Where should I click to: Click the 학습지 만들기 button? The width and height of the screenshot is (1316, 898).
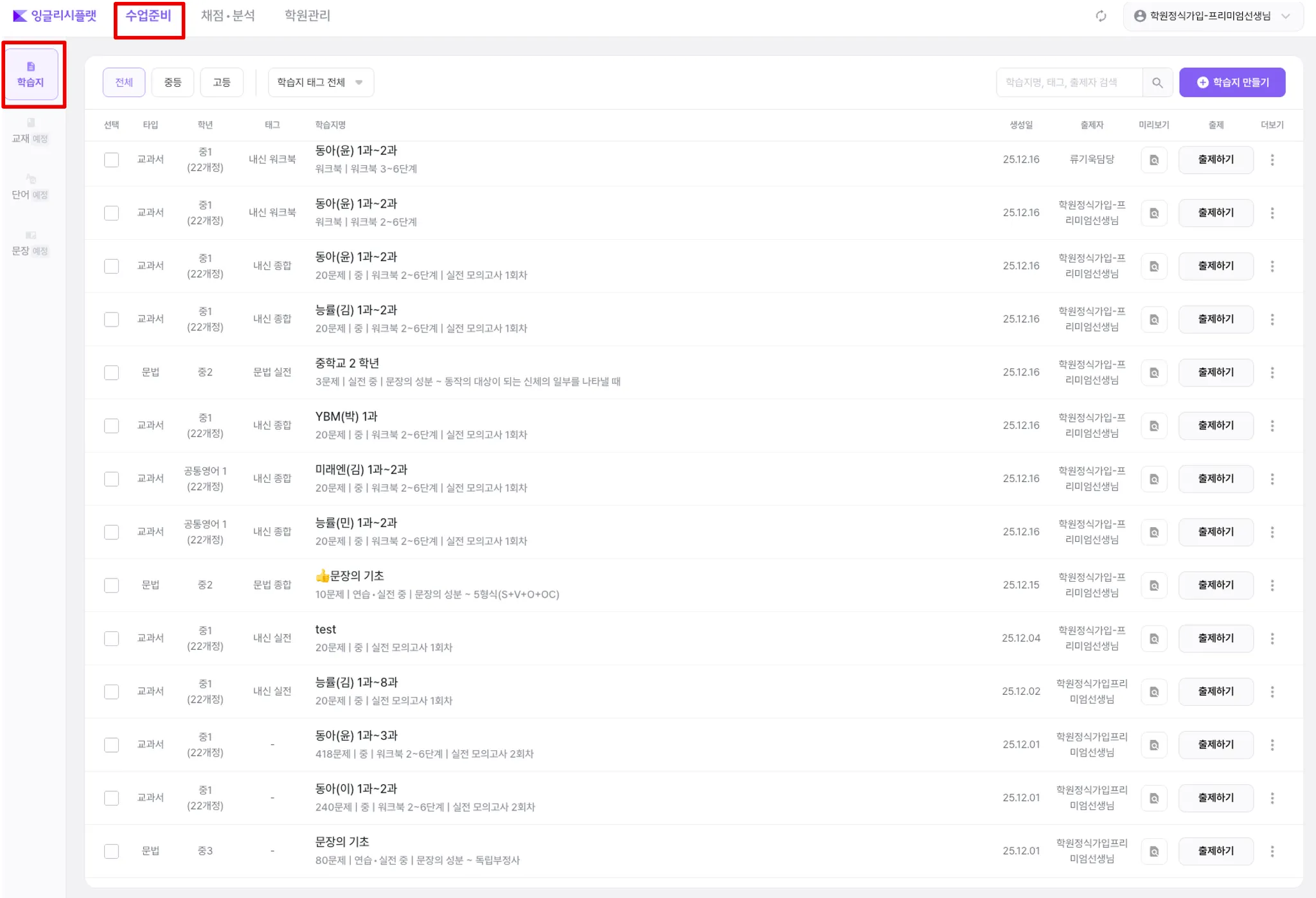click(1232, 82)
